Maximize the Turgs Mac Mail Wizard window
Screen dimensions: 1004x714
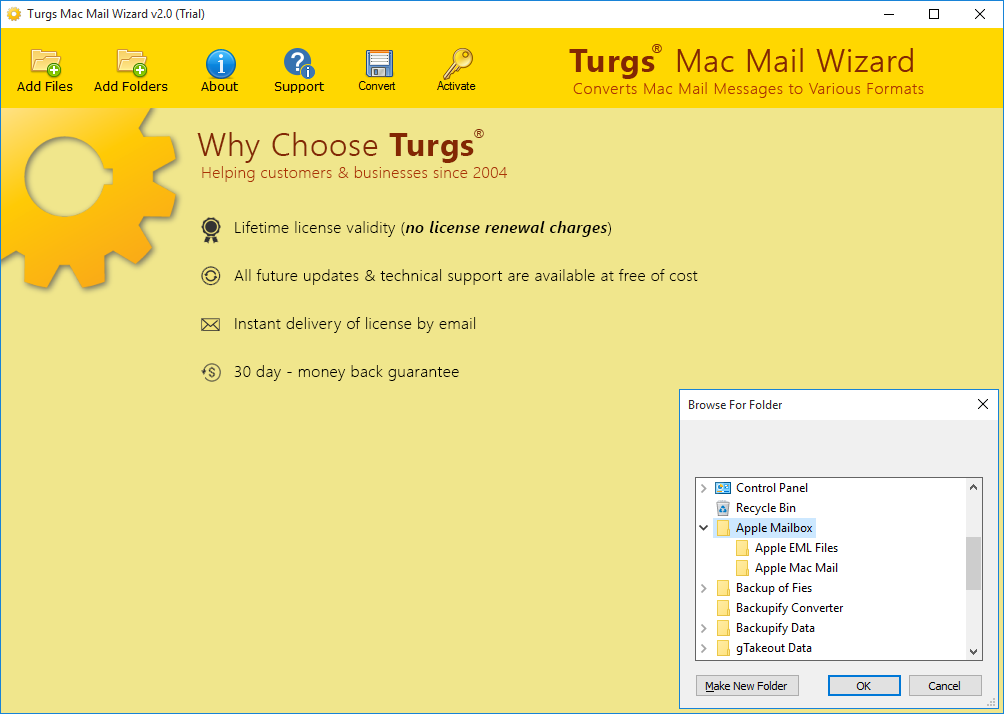tap(934, 14)
